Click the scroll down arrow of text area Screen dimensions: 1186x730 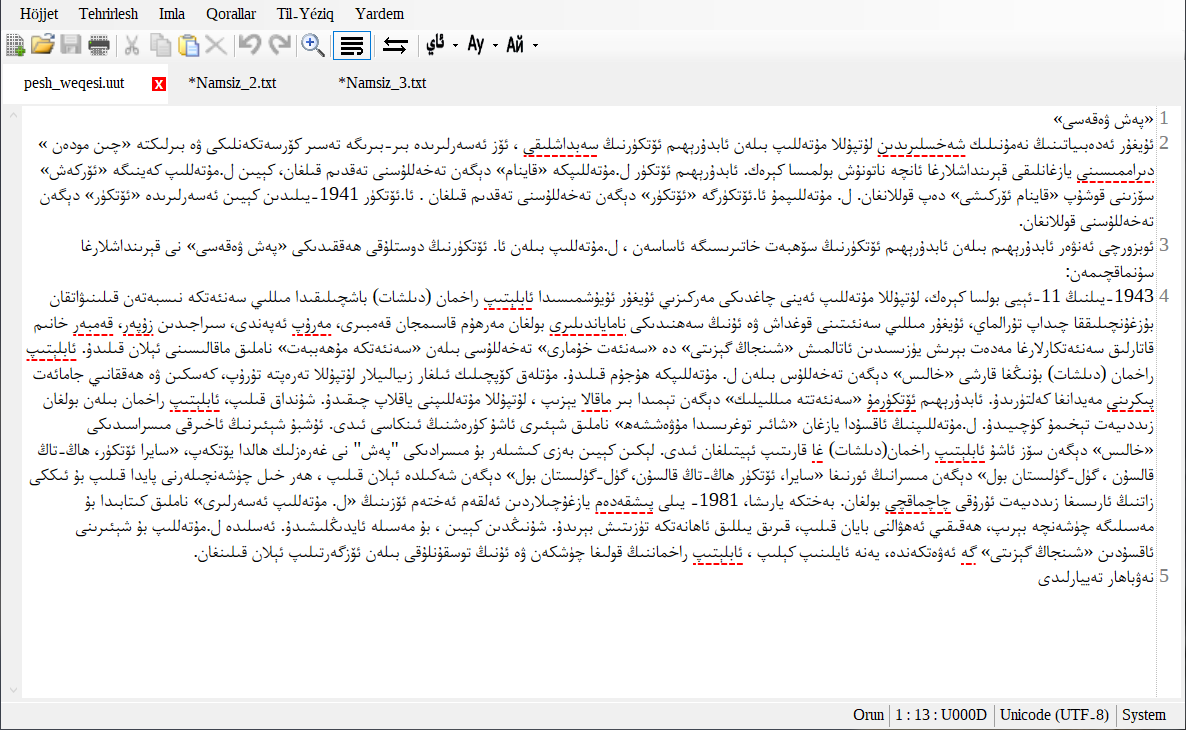pos(13,690)
